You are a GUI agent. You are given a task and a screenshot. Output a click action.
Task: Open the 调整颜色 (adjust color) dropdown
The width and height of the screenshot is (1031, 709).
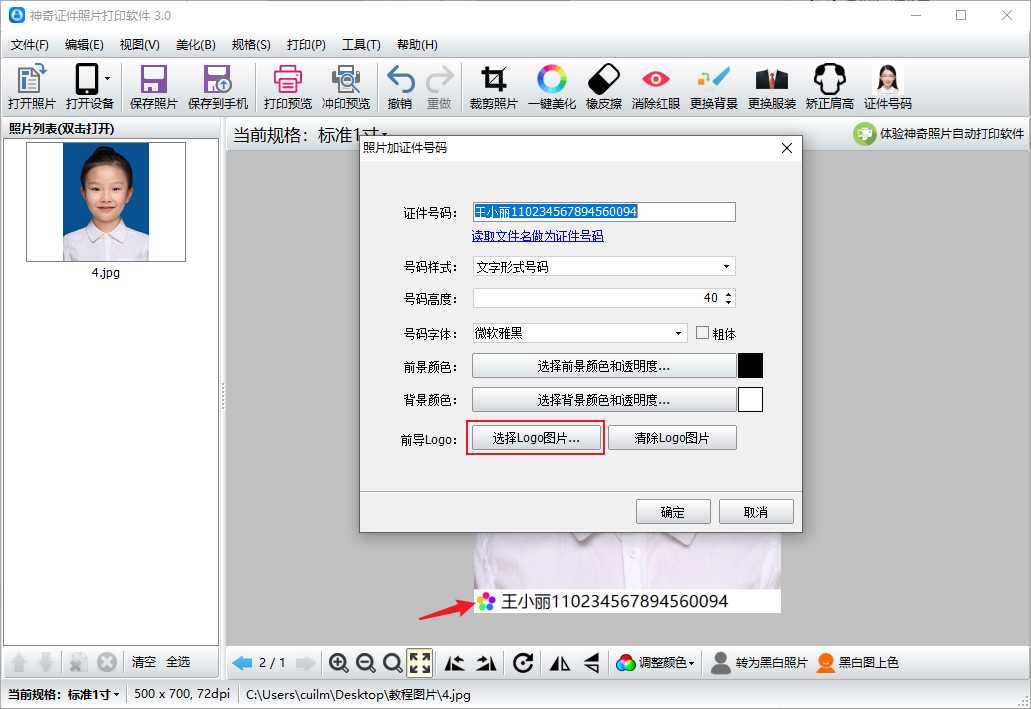655,663
